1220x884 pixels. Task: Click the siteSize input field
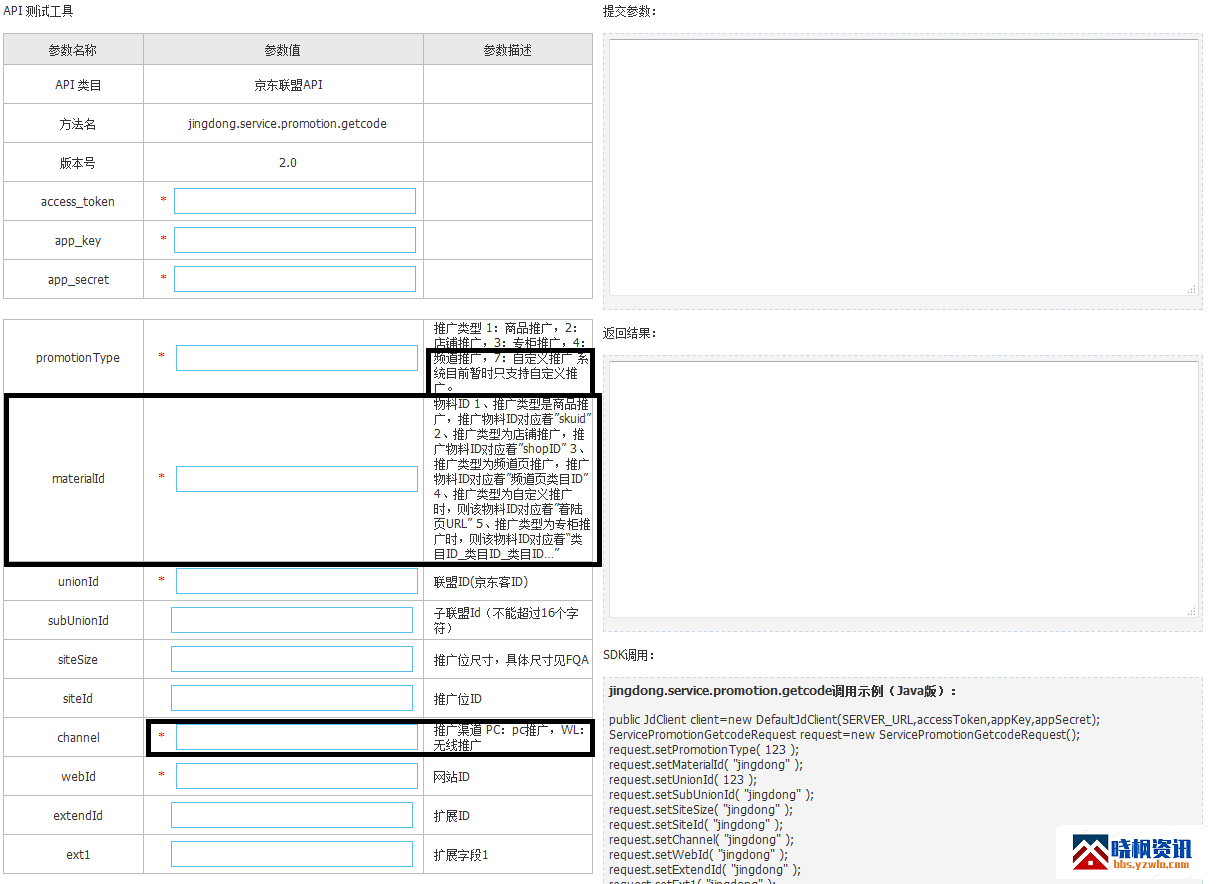tap(292, 659)
